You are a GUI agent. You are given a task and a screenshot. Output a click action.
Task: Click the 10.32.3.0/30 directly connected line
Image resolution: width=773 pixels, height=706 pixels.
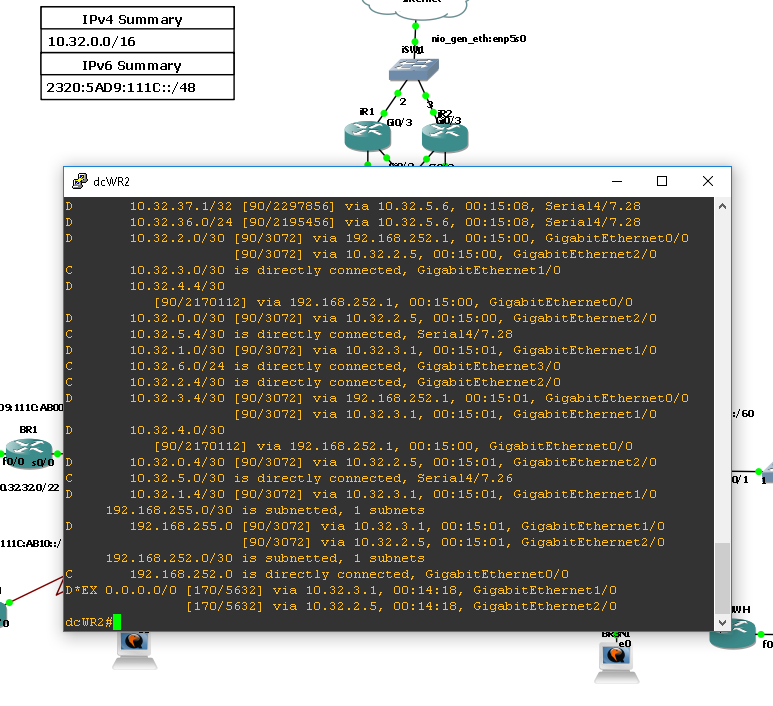313,270
